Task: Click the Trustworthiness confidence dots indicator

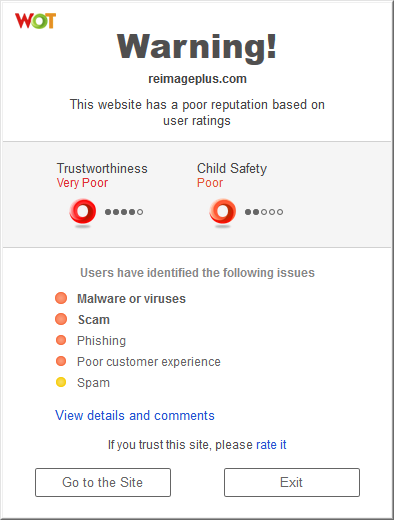Action: coord(124,212)
